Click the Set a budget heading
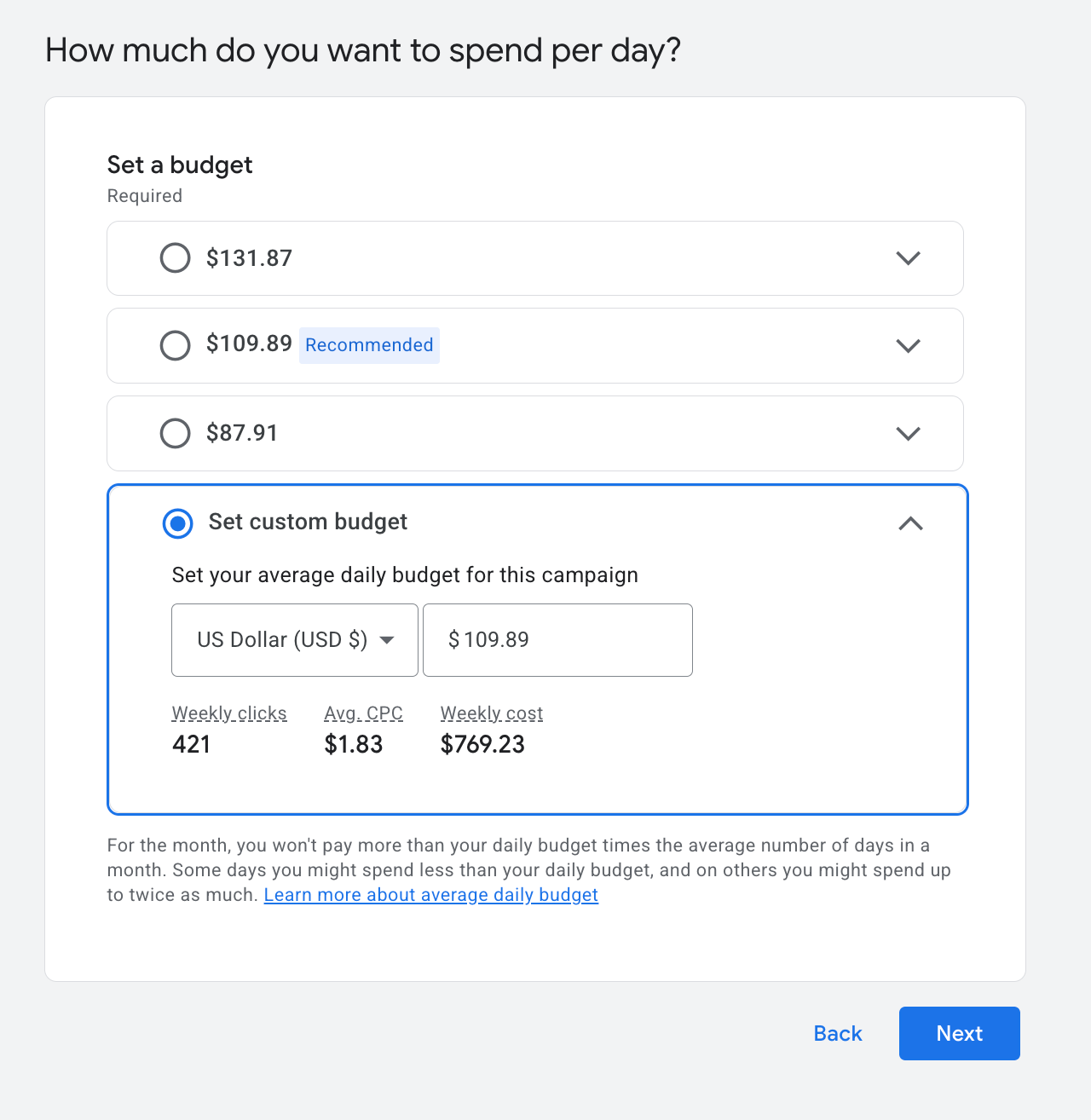Viewport: 1091px width, 1120px height. pos(179,165)
